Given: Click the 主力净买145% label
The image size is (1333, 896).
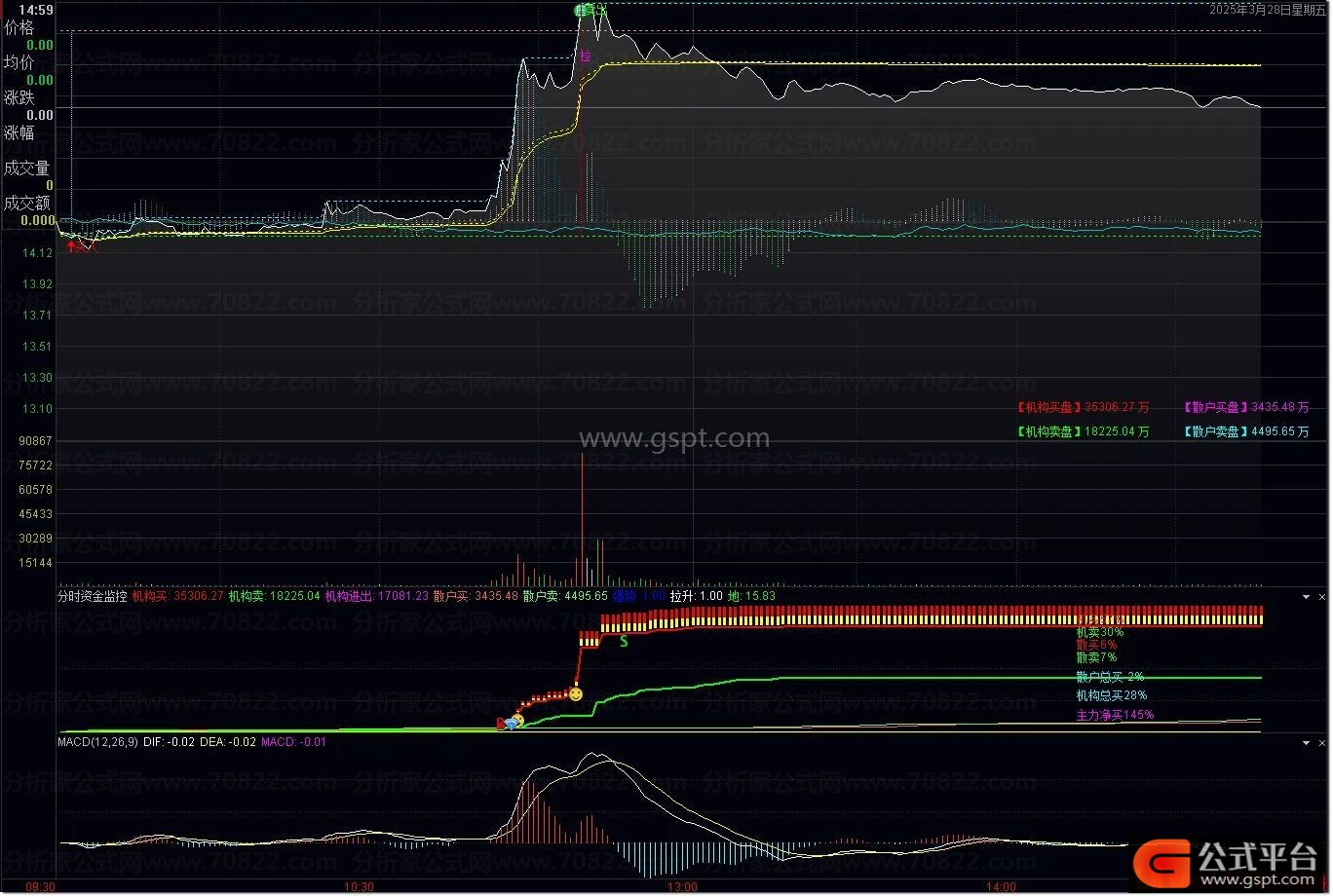Looking at the screenshot, I should click(1115, 715).
